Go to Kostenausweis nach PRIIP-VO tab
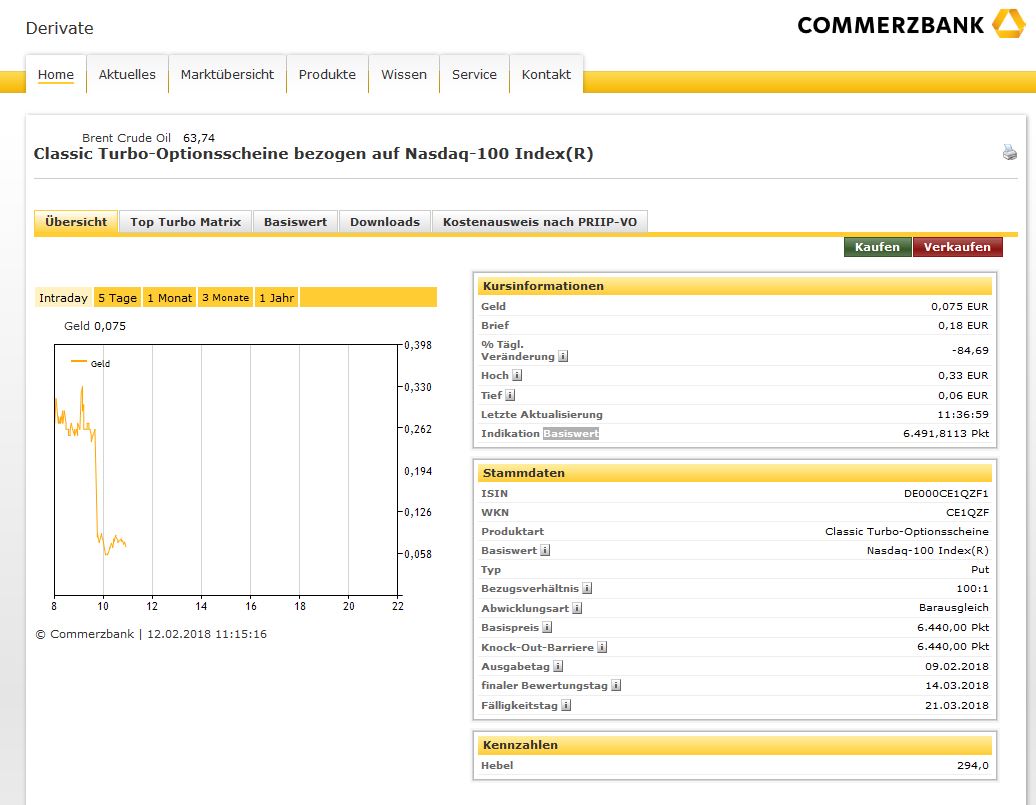 point(539,222)
